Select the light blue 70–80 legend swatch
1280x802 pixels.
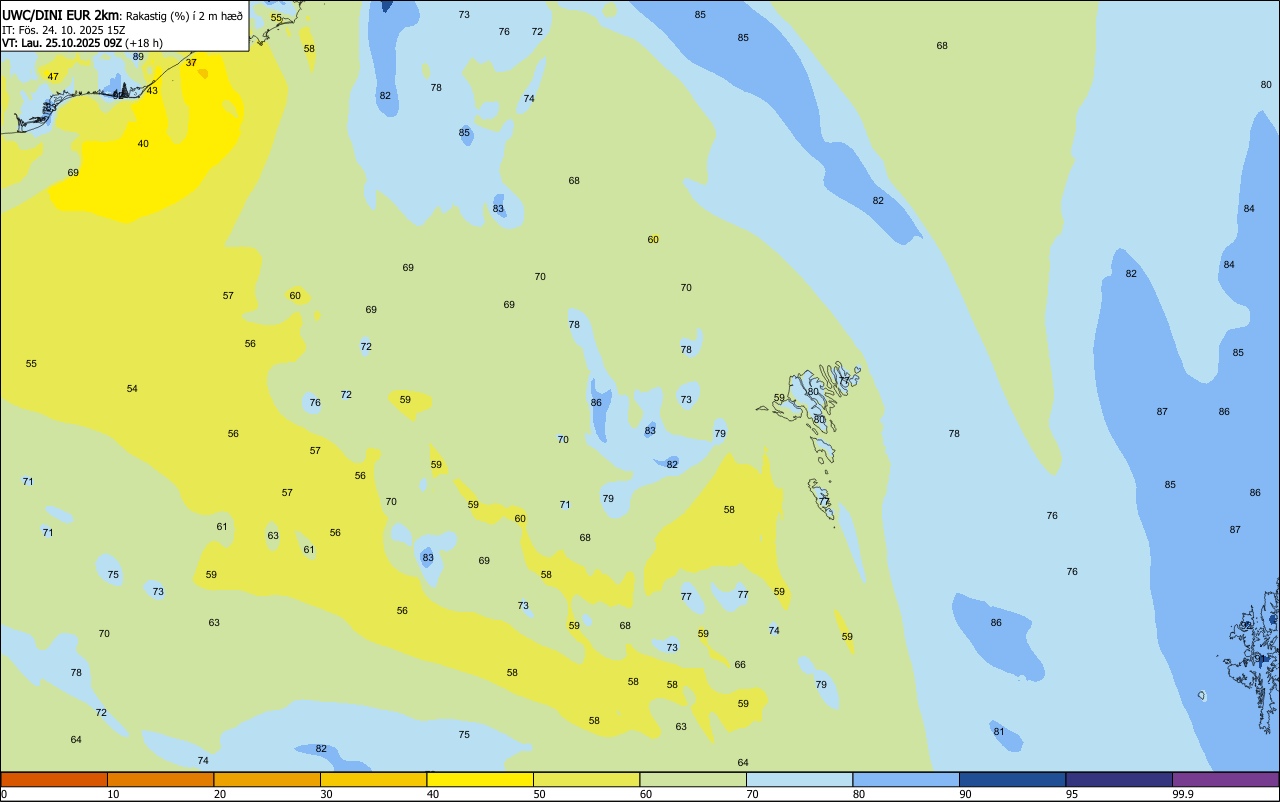pos(799,779)
